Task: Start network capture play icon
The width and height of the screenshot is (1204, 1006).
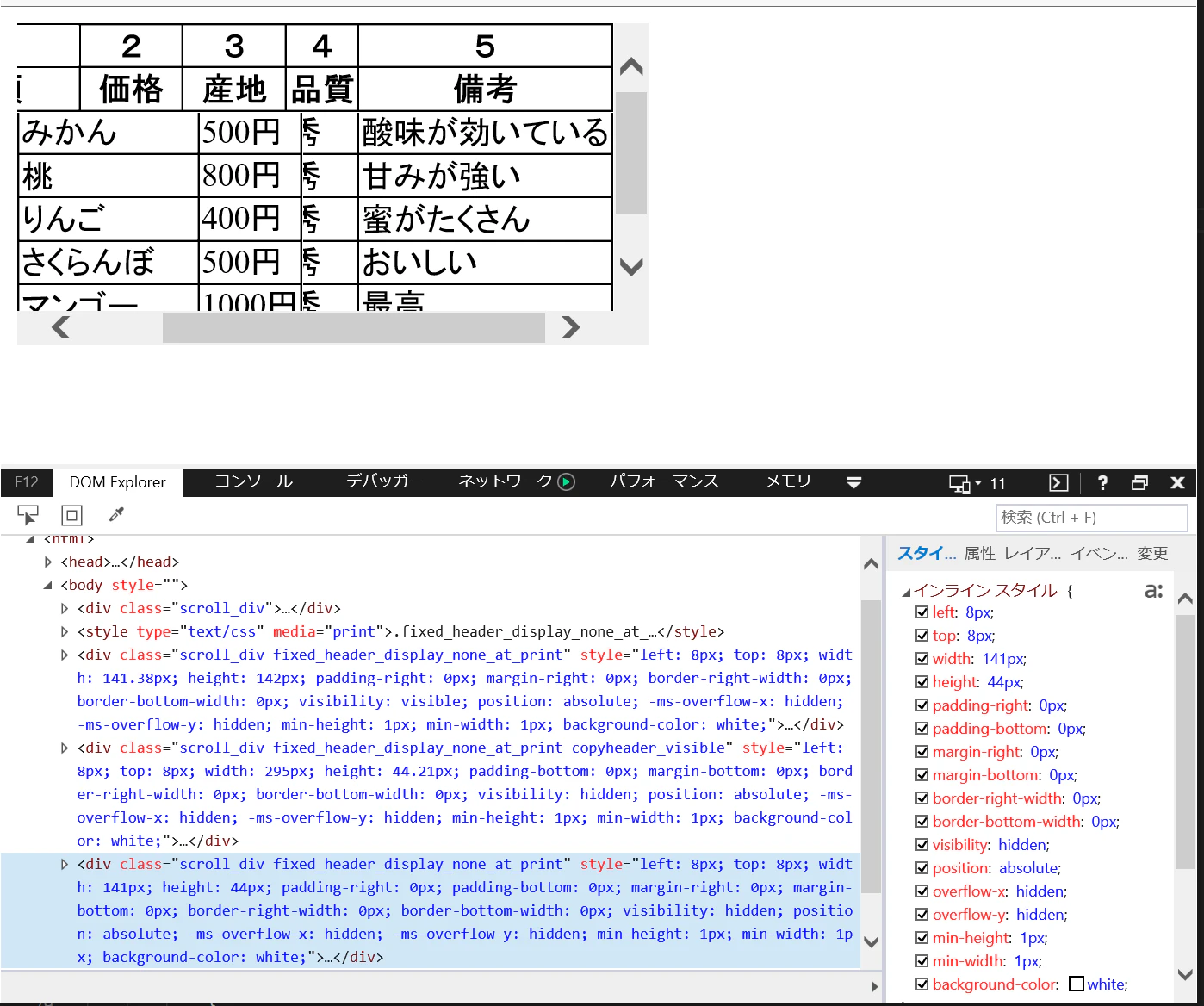Action: pyautogui.click(x=566, y=482)
